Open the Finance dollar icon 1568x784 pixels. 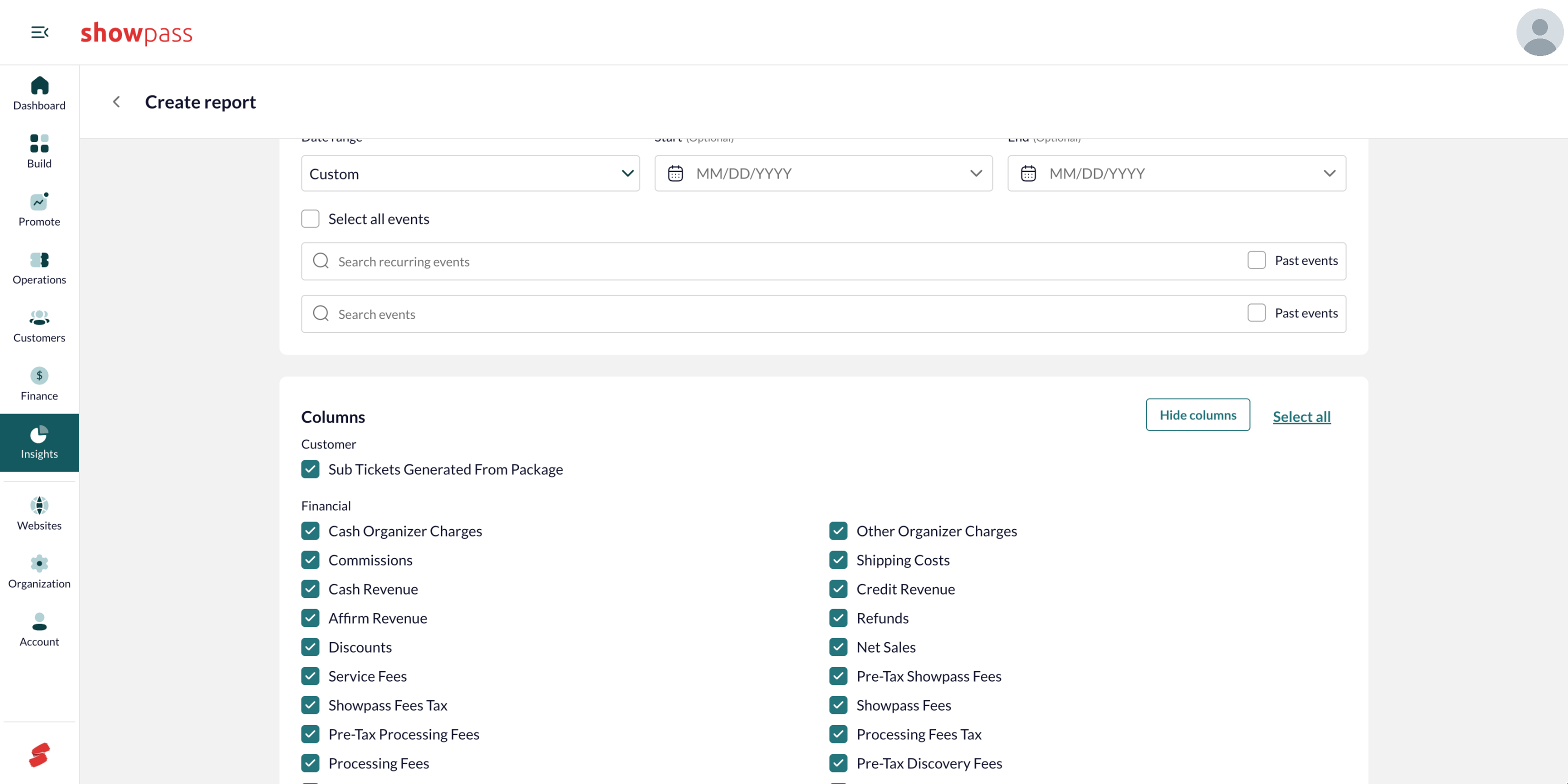[x=39, y=375]
